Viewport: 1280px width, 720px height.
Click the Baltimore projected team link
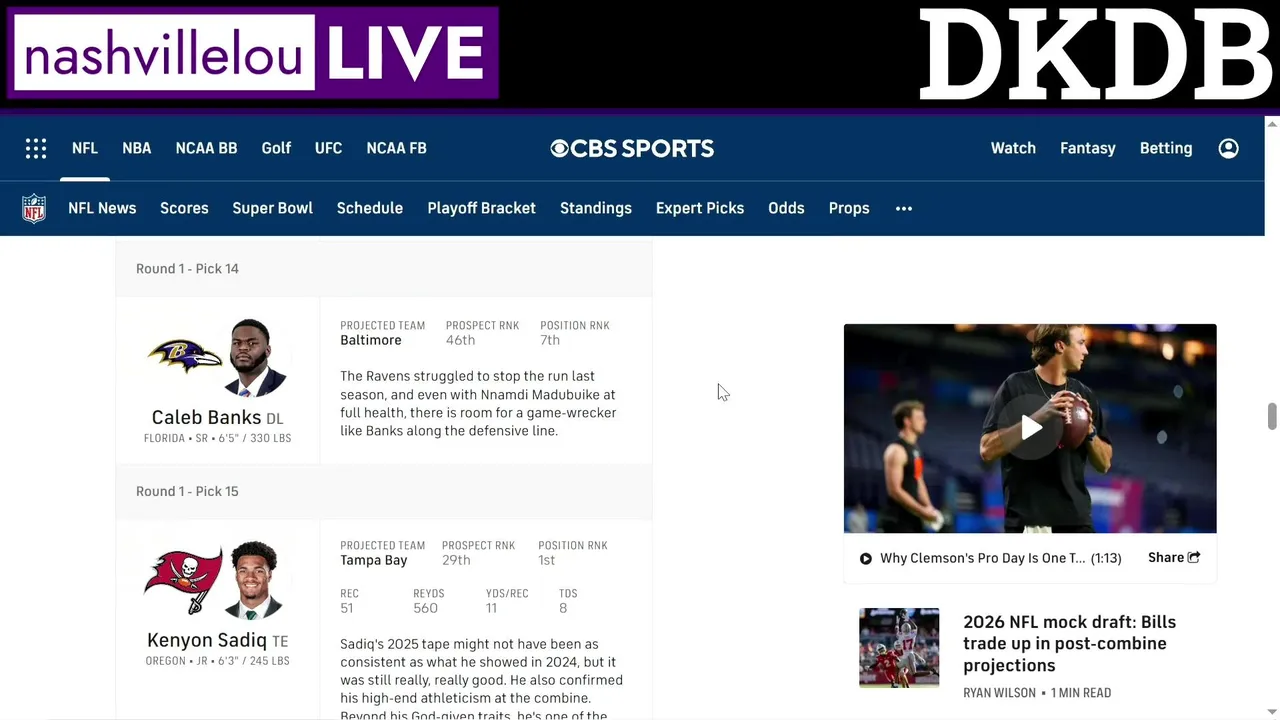pyautogui.click(x=371, y=340)
